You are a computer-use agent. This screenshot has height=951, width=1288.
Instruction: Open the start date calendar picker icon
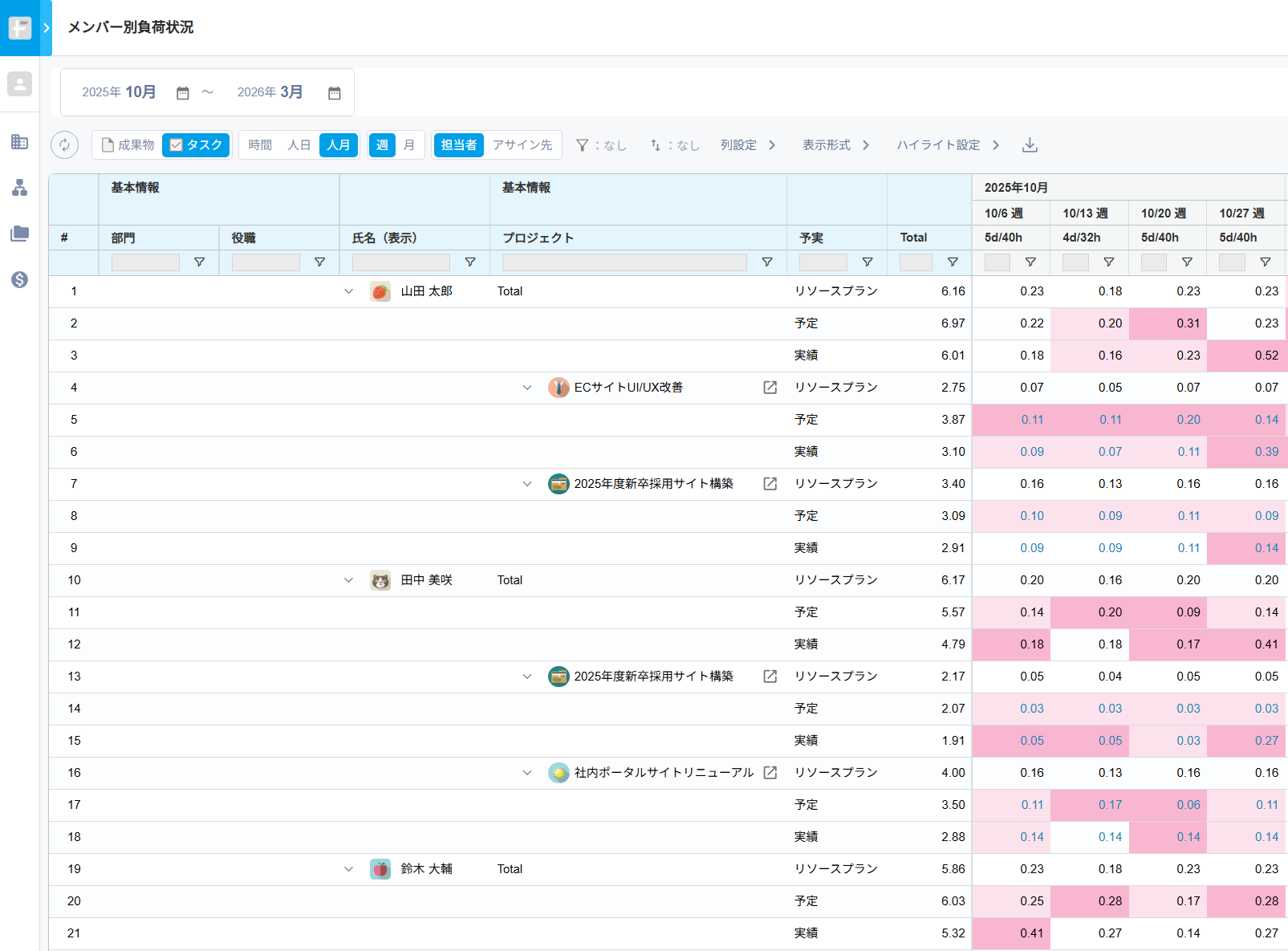pyautogui.click(x=183, y=93)
